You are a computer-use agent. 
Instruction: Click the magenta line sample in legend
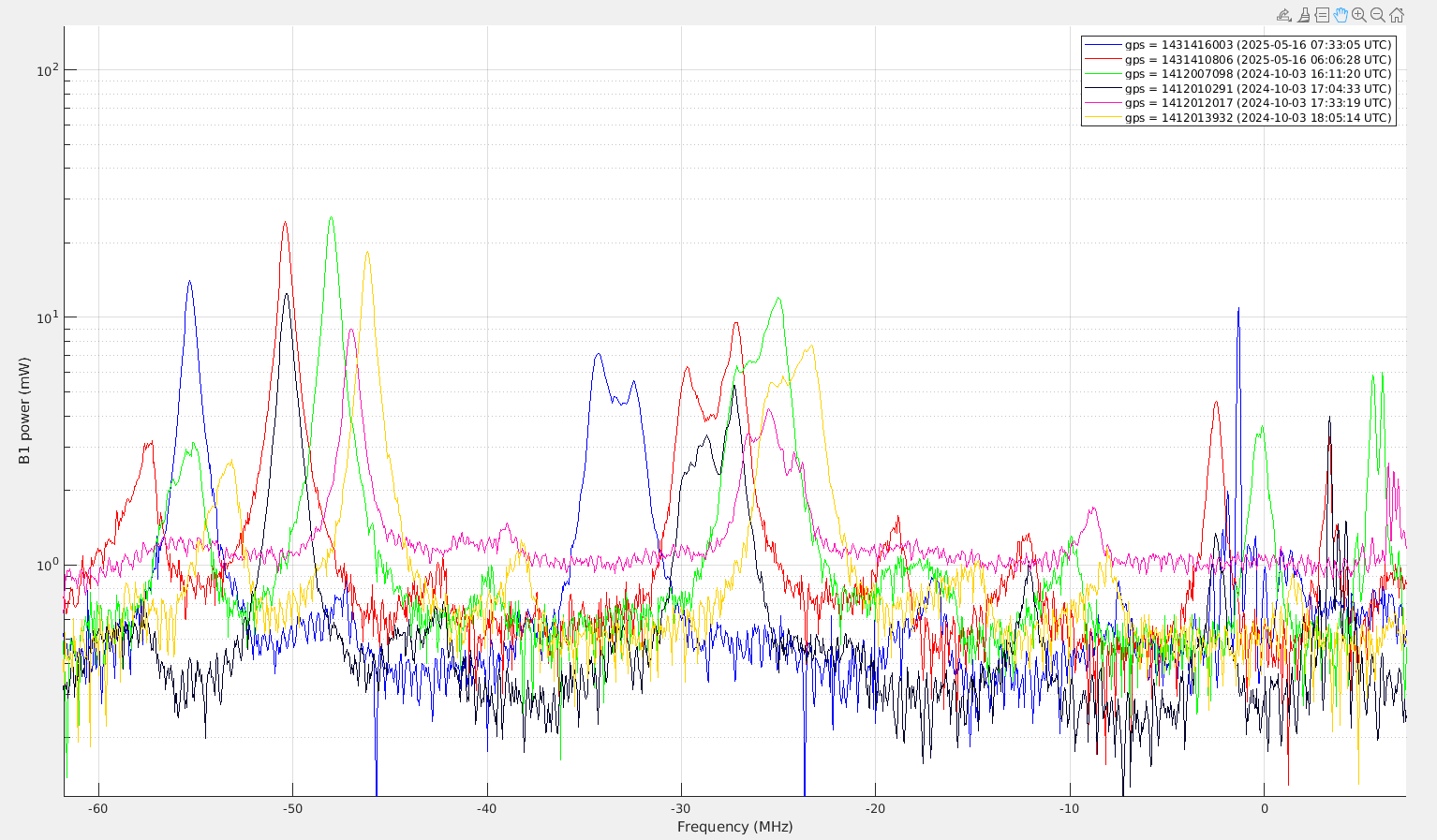pyautogui.click(x=1104, y=103)
